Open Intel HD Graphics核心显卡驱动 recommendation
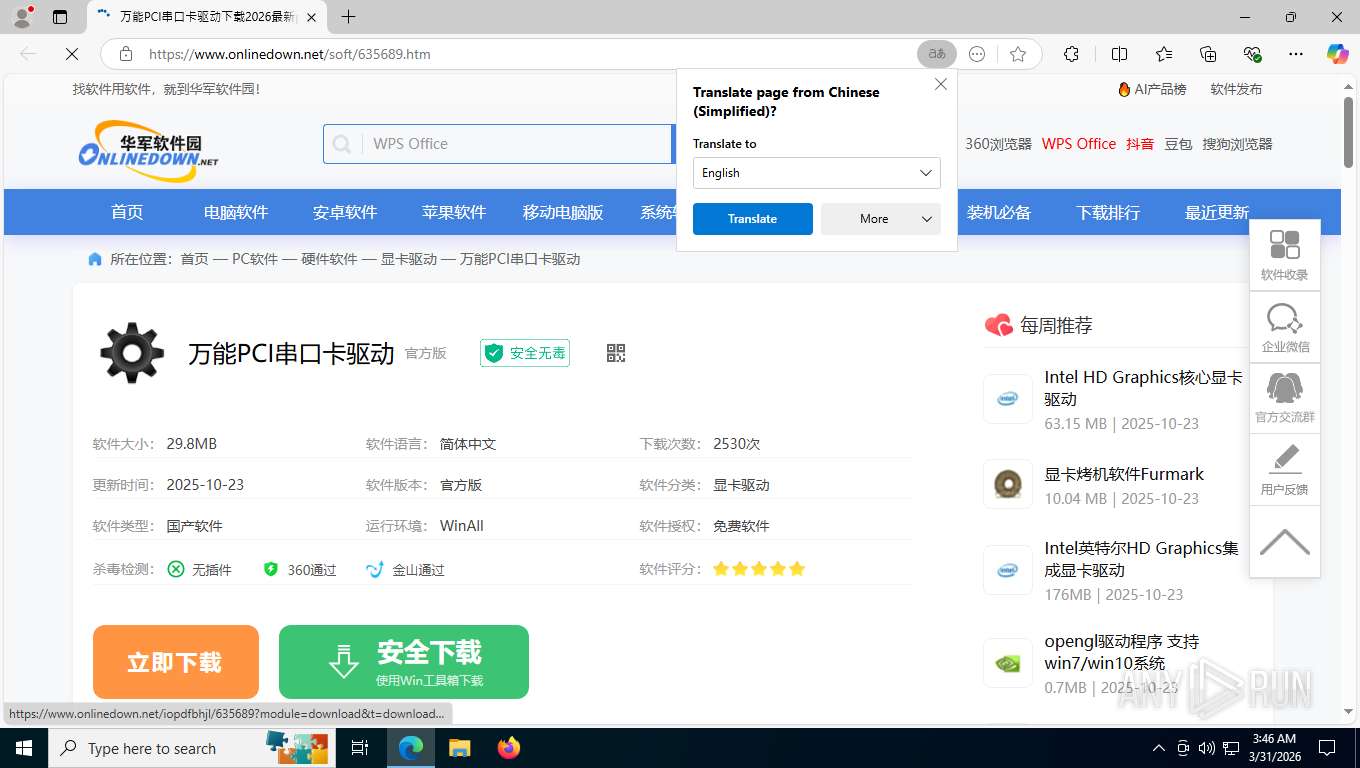 [x=1143, y=388]
